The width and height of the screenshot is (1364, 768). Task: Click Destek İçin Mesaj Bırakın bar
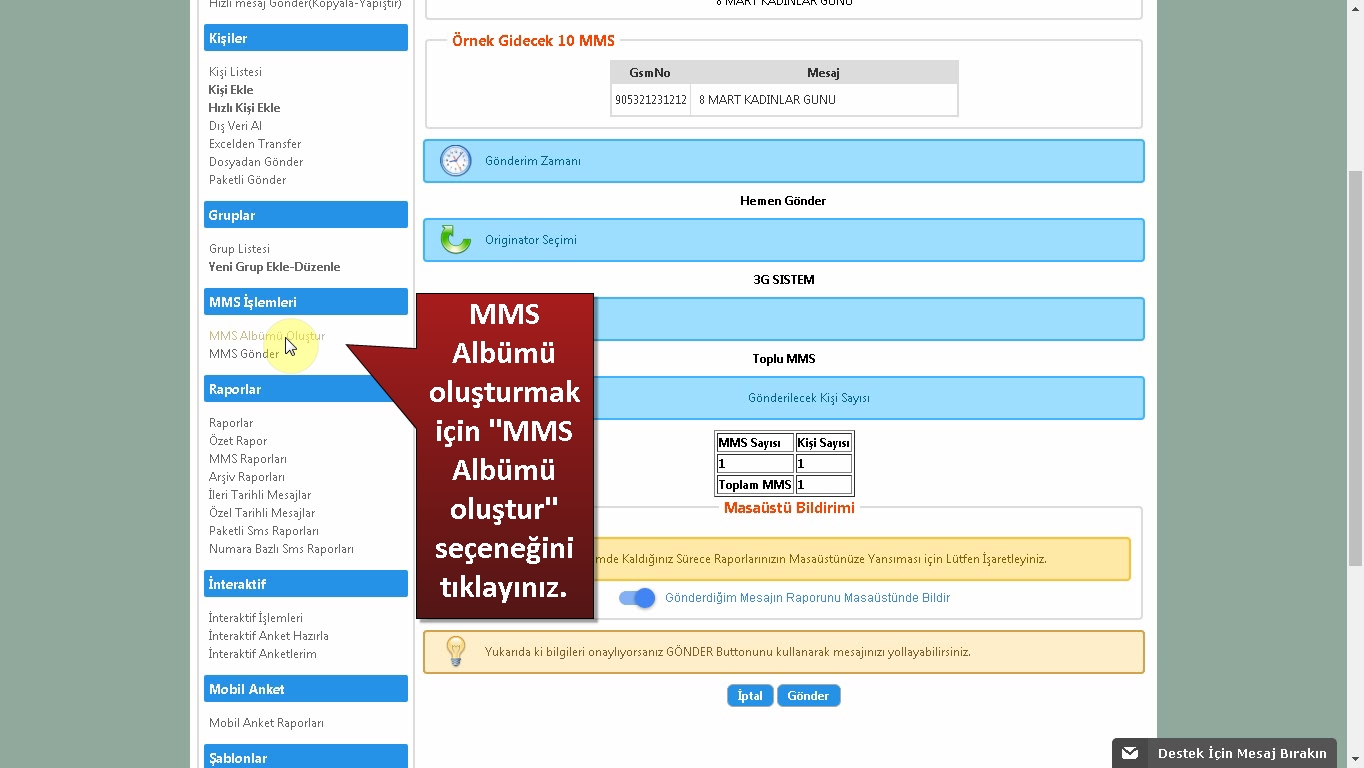(x=1241, y=753)
